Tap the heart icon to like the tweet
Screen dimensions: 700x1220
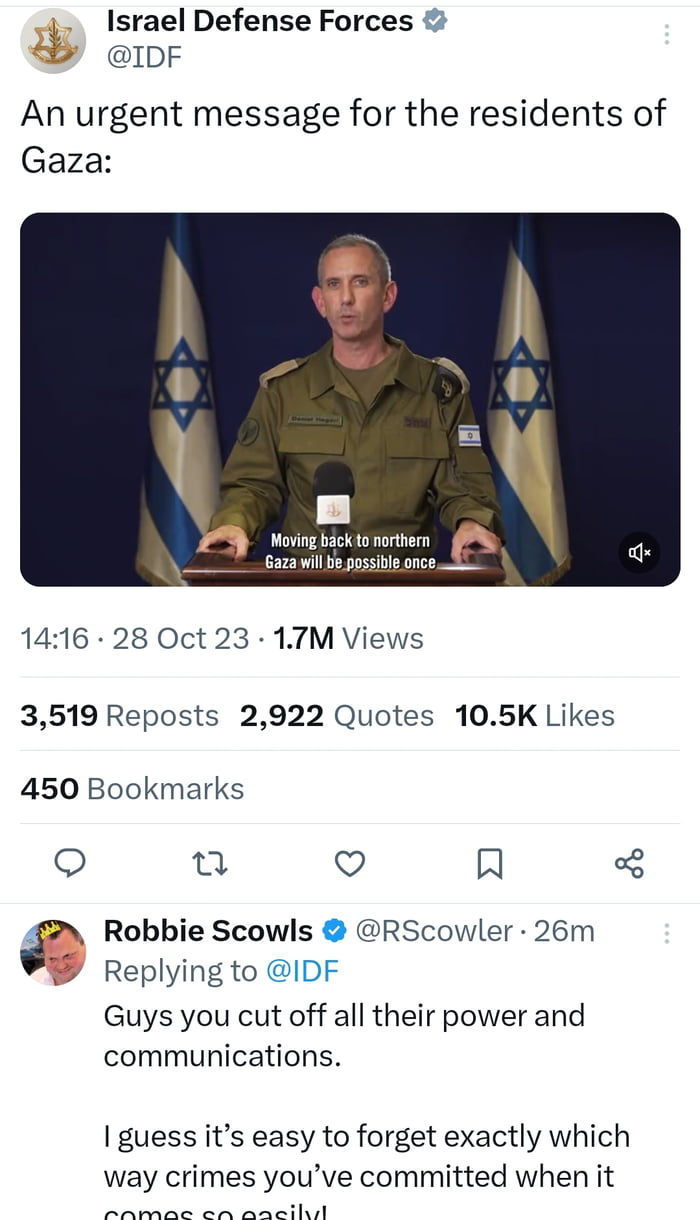click(x=350, y=864)
